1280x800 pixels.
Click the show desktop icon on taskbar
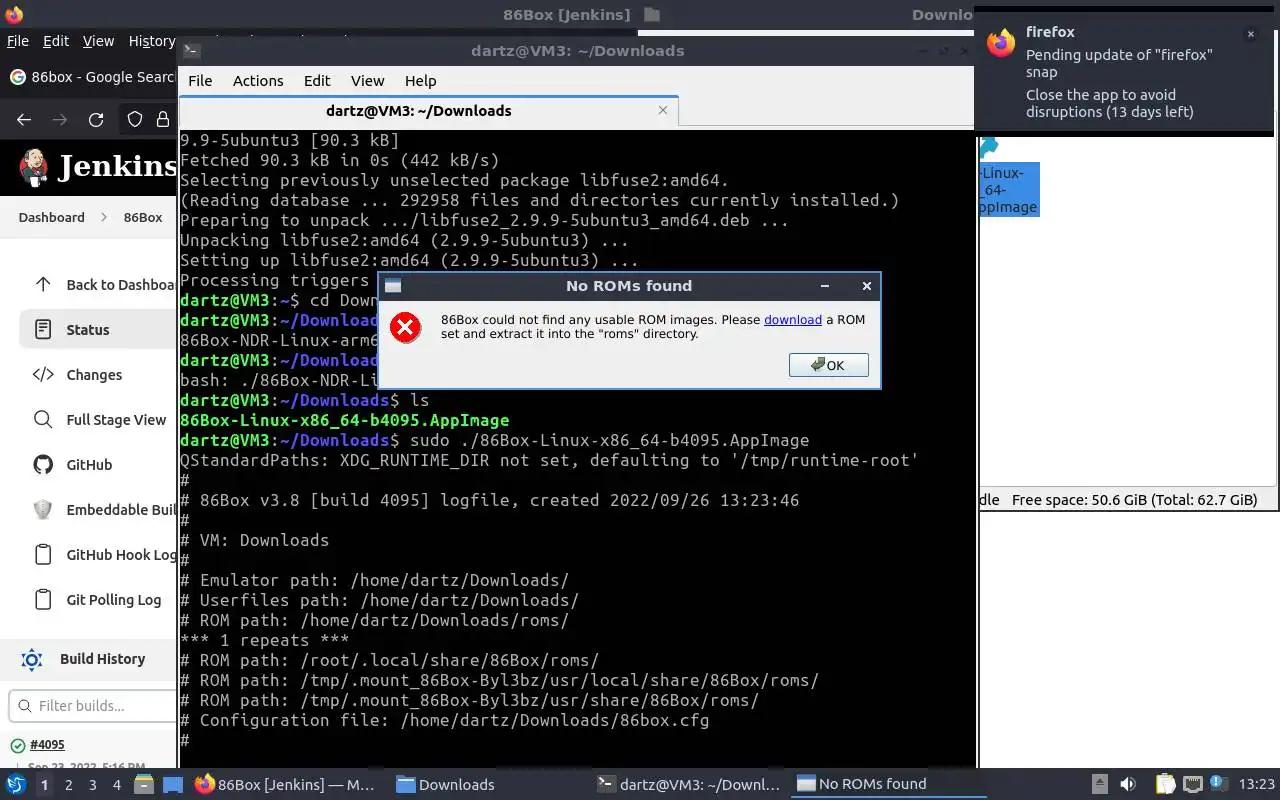coord(173,785)
